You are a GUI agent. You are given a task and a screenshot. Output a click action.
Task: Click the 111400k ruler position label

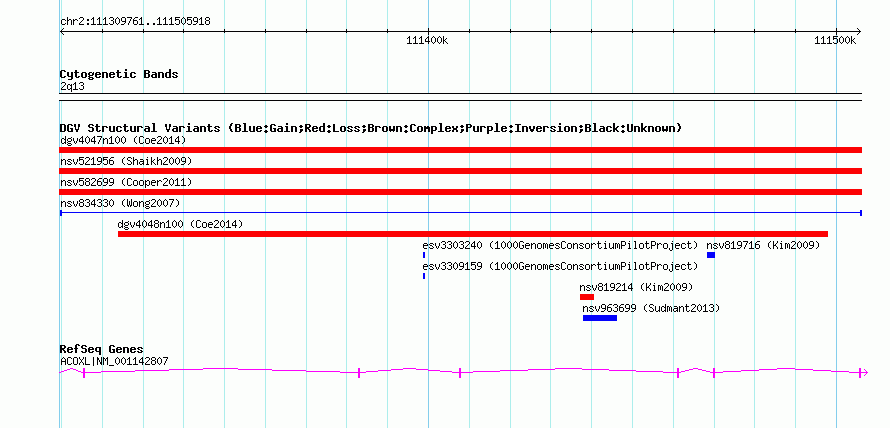point(427,40)
